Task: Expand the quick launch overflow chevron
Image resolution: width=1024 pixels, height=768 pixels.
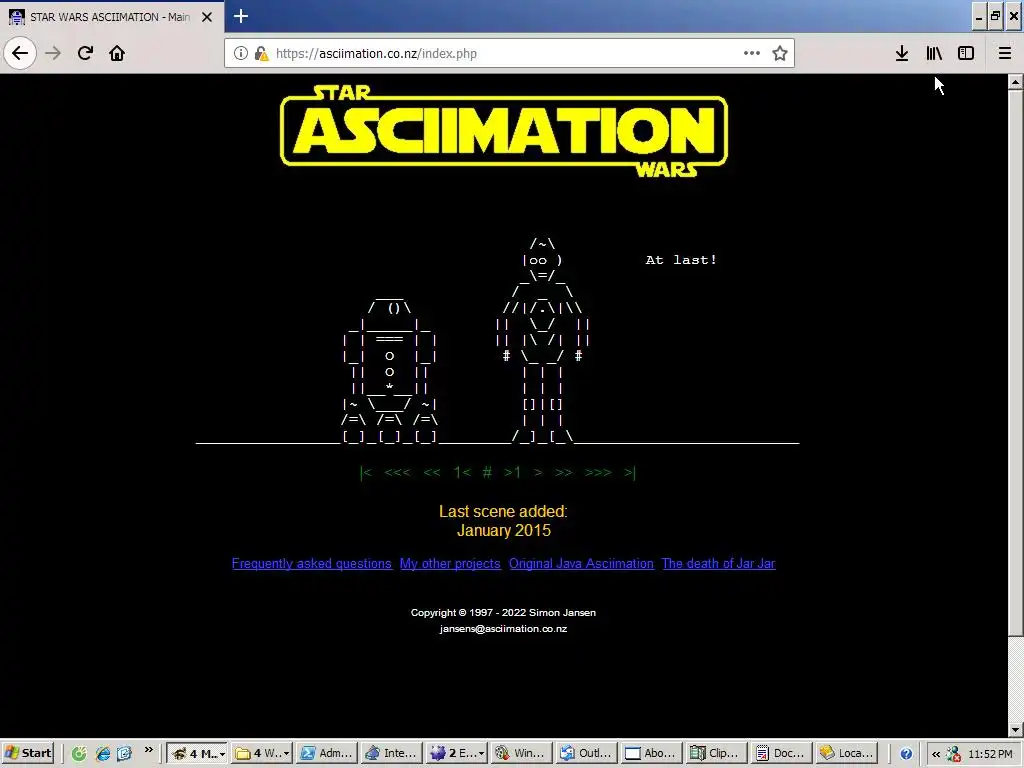Action: 148,750
